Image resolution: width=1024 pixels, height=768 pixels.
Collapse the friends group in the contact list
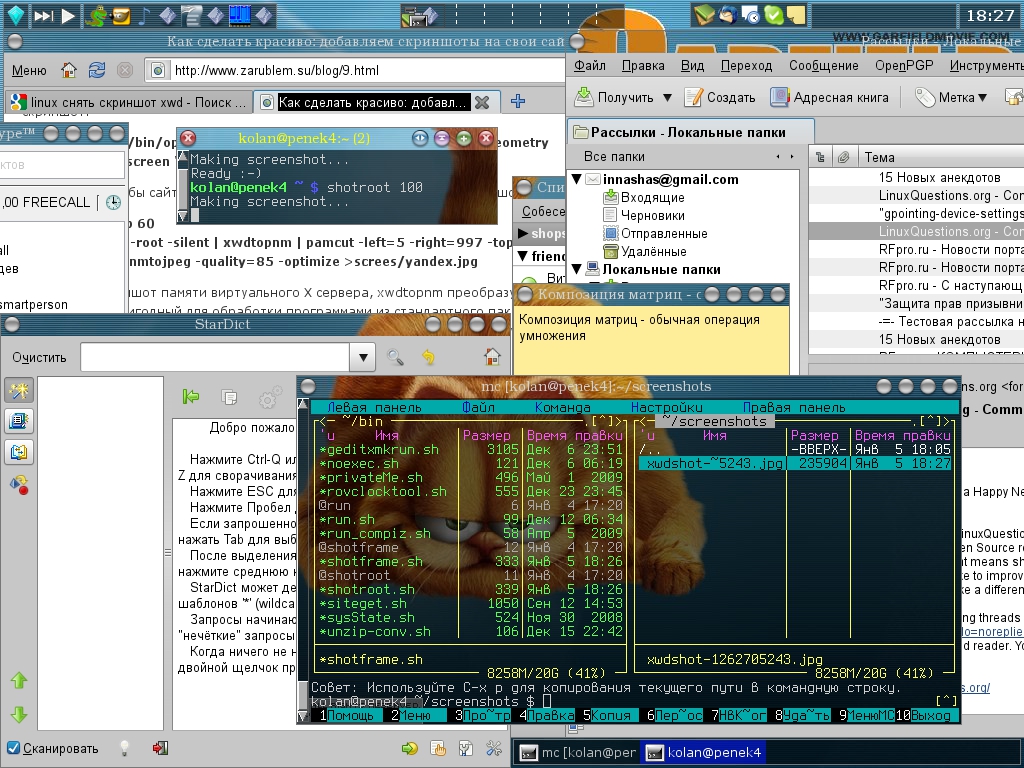523,256
